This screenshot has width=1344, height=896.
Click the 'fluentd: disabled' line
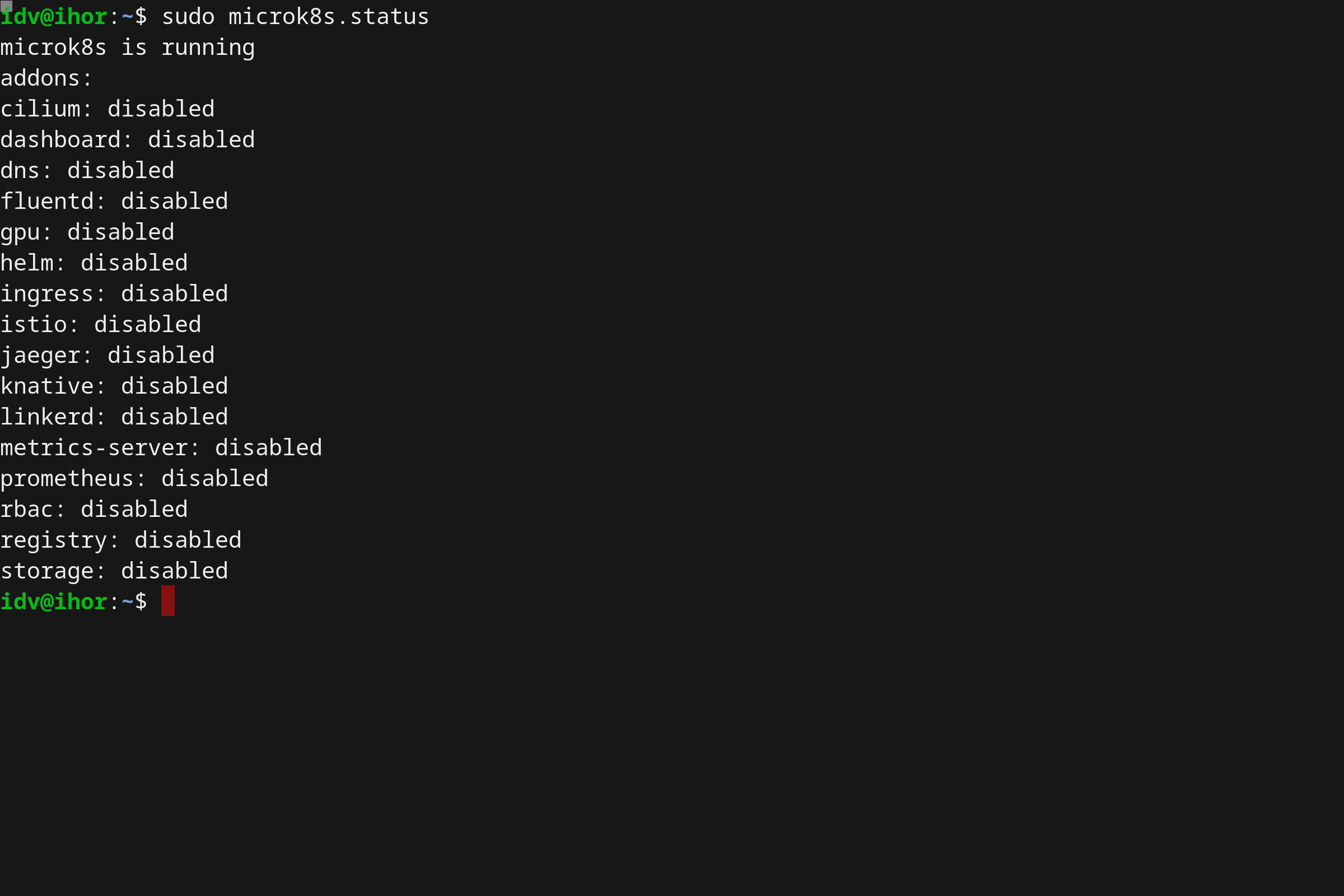[x=114, y=202]
